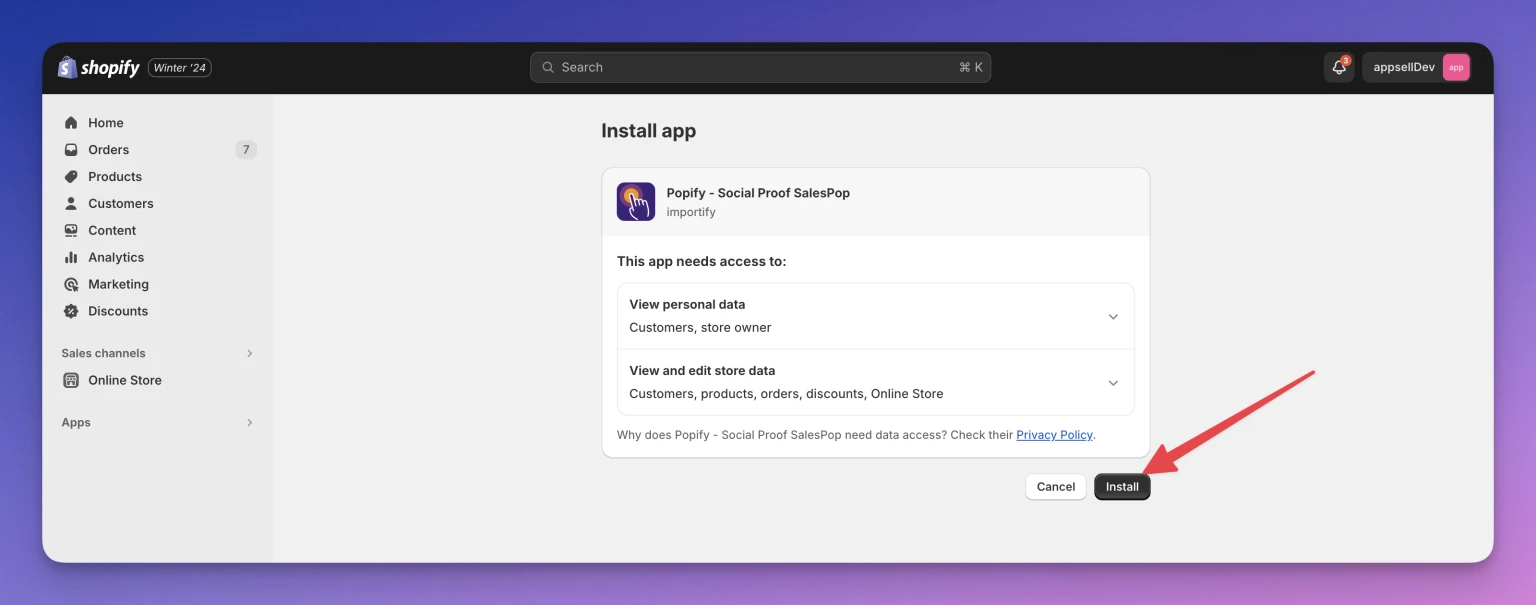Screen dimensions: 1536x605
Task: Click Popify - Social Proof SalesPop title
Action: point(758,193)
